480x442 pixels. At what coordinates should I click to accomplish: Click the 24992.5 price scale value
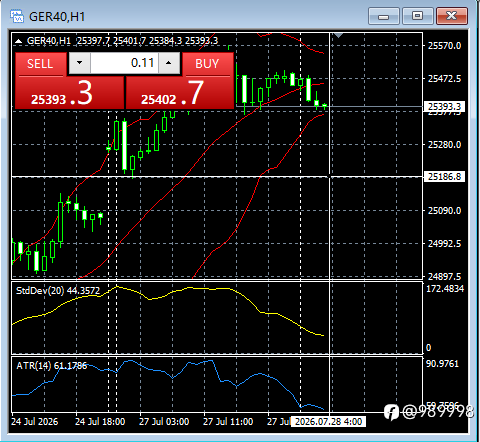(444, 244)
